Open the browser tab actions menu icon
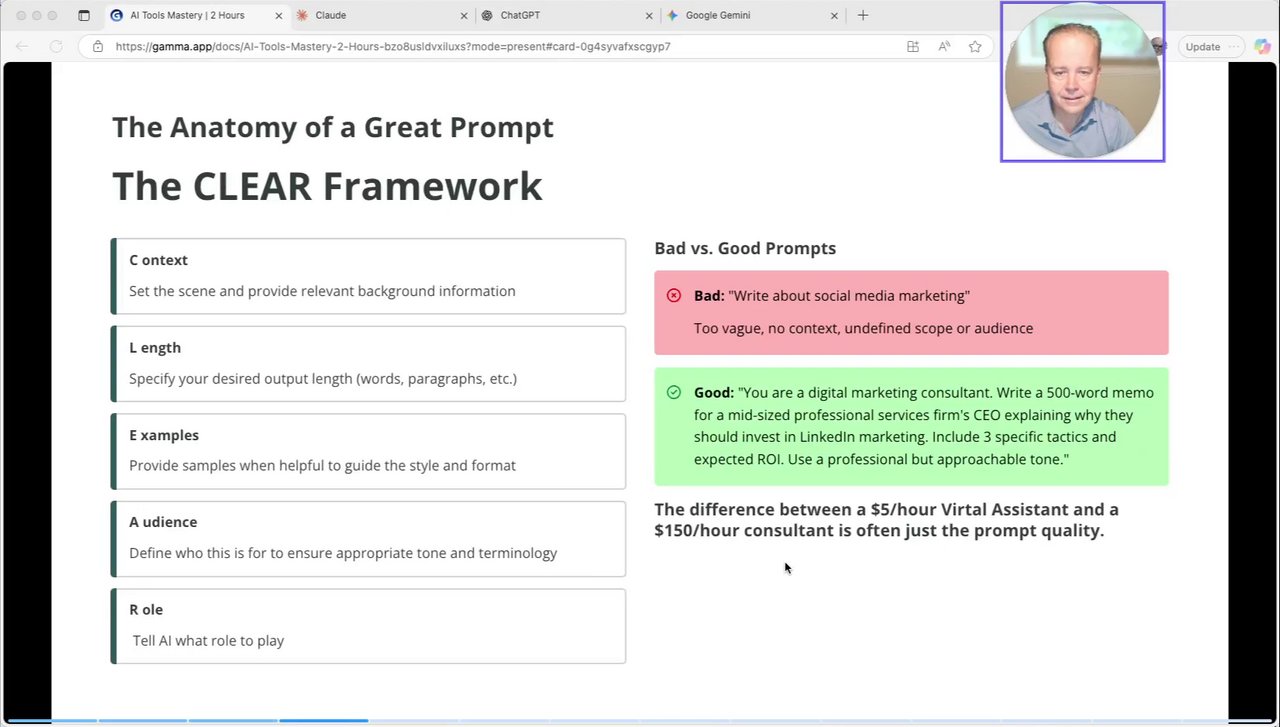Viewport: 1280px width, 727px height. (84, 15)
